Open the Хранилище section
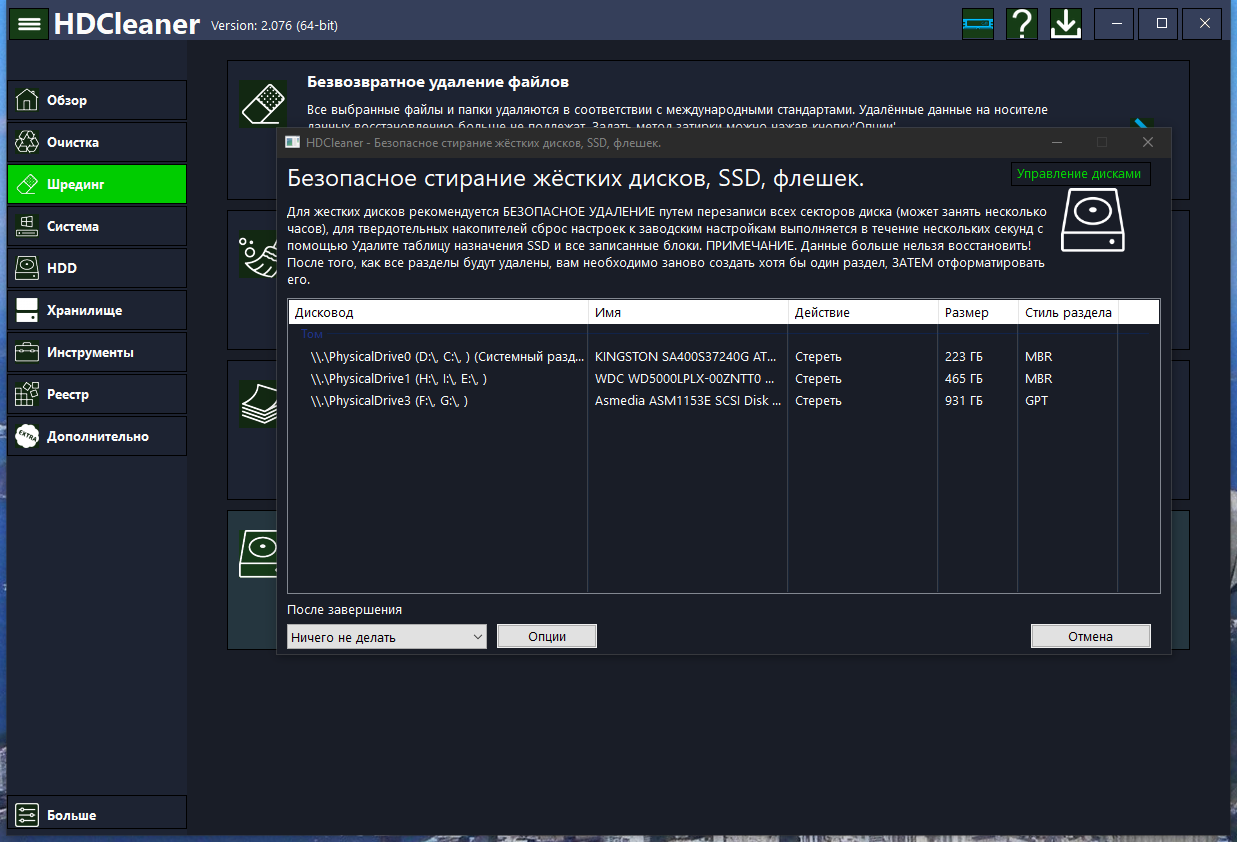This screenshot has width=1237, height=842. [x=97, y=310]
